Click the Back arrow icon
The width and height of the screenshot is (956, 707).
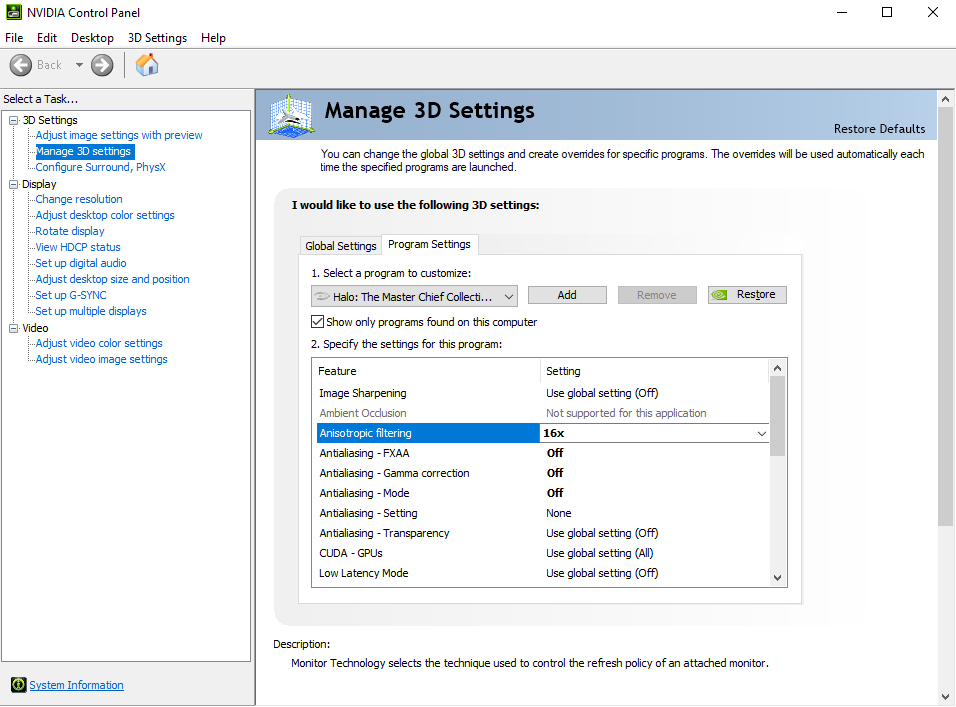(21, 65)
